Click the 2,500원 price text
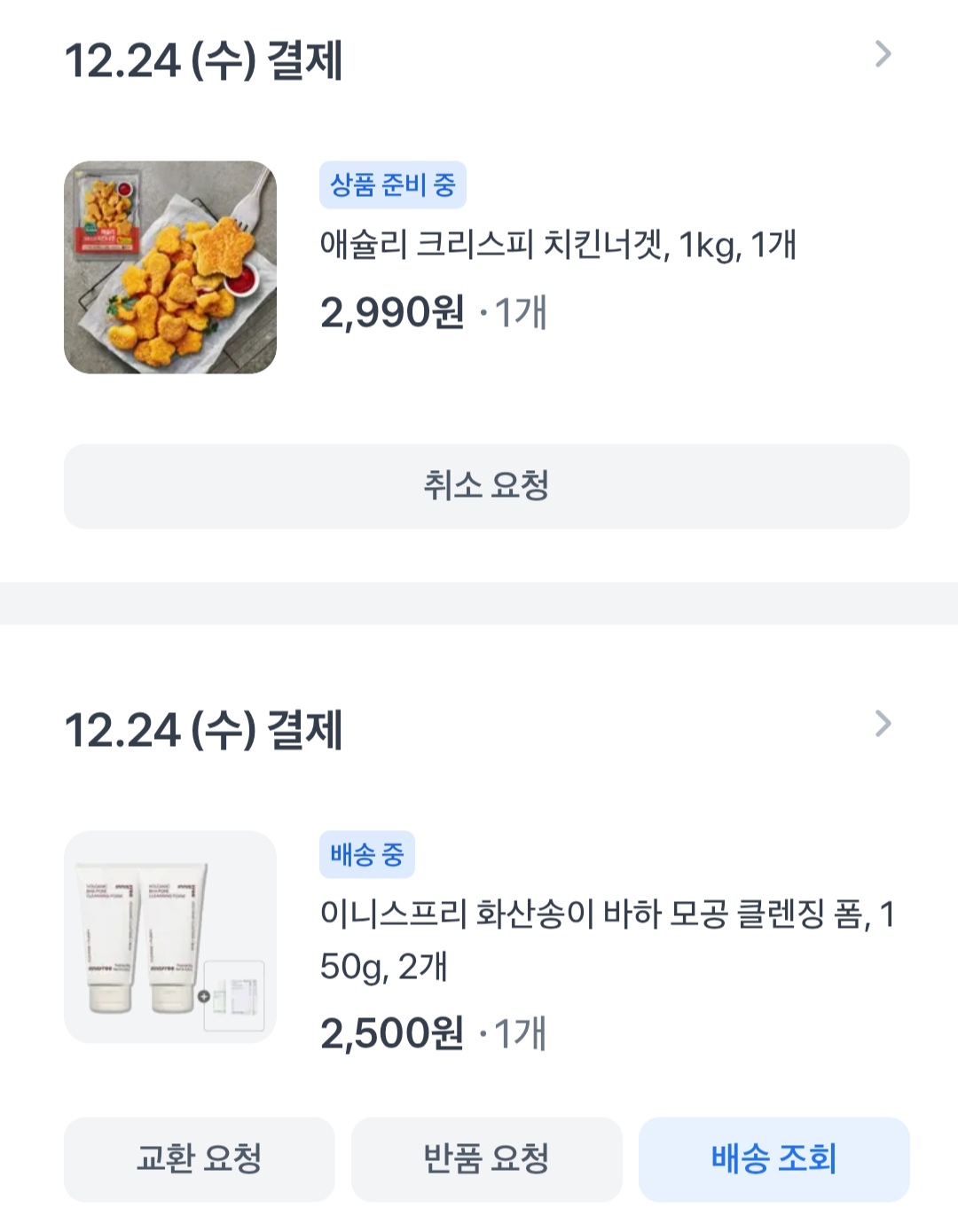This screenshot has width=958, height=1232. (x=392, y=1033)
